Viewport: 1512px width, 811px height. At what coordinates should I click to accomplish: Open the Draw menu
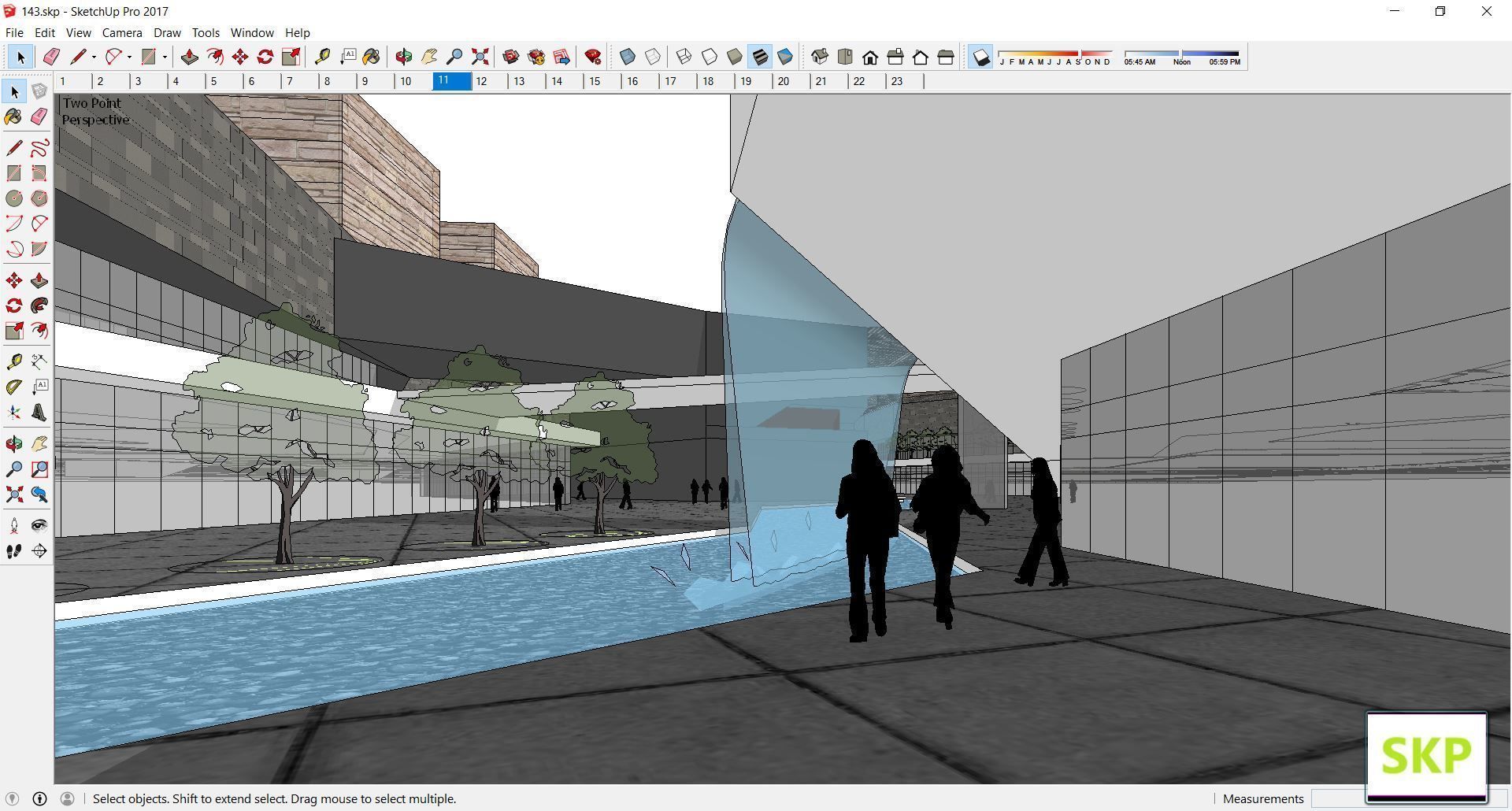pyautogui.click(x=167, y=33)
